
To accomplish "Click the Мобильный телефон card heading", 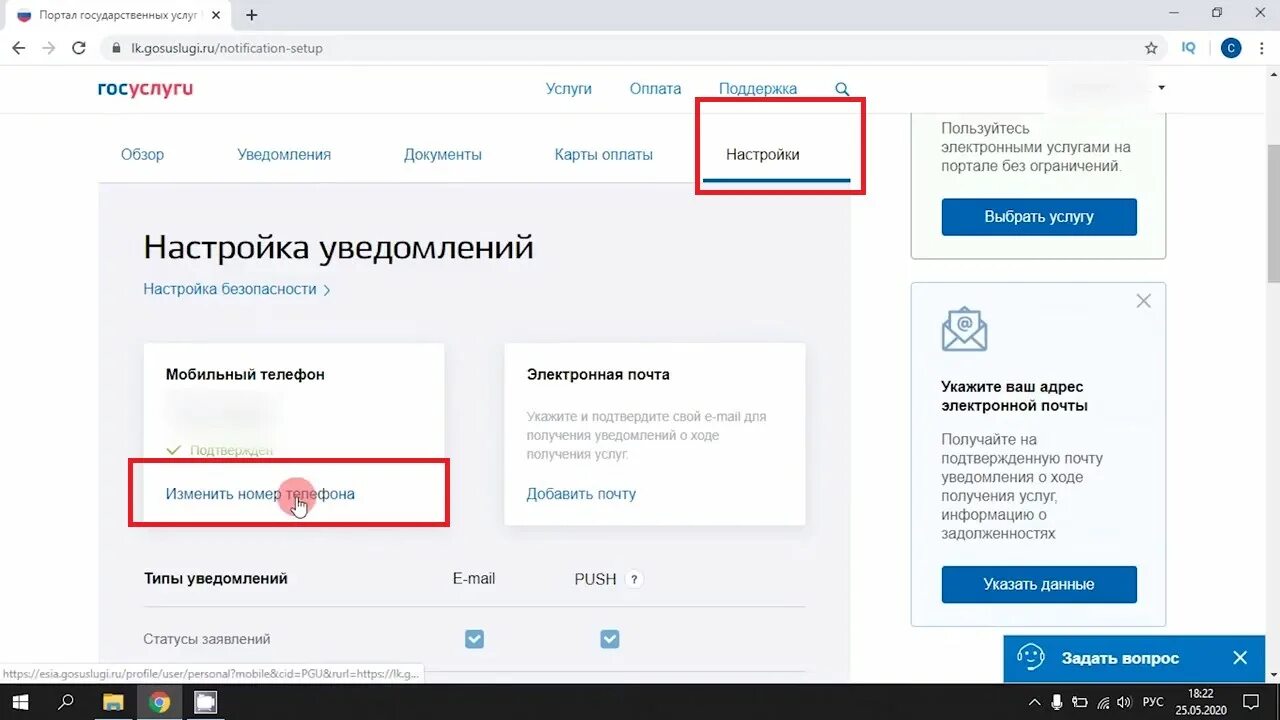I will (245, 375).
